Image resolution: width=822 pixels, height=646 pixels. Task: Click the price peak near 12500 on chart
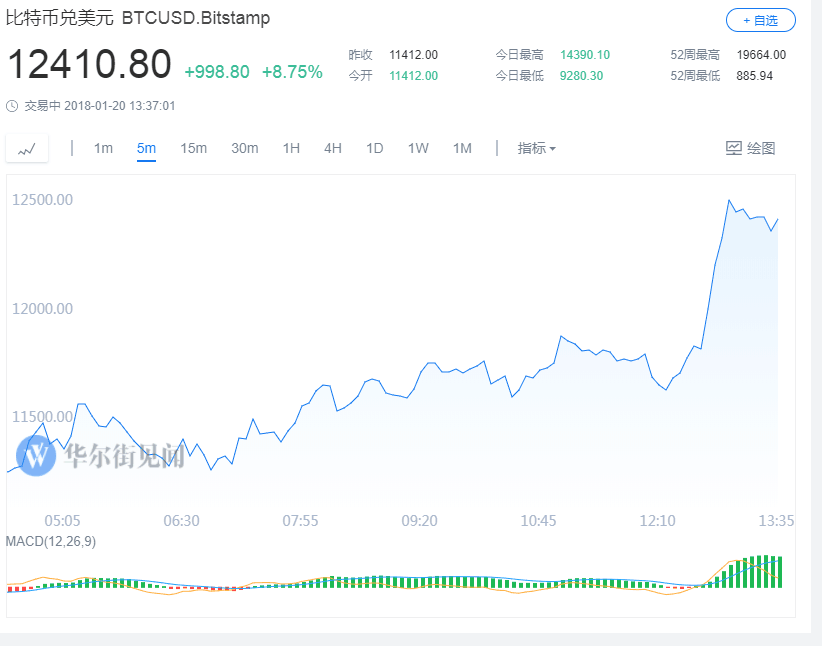729,200
